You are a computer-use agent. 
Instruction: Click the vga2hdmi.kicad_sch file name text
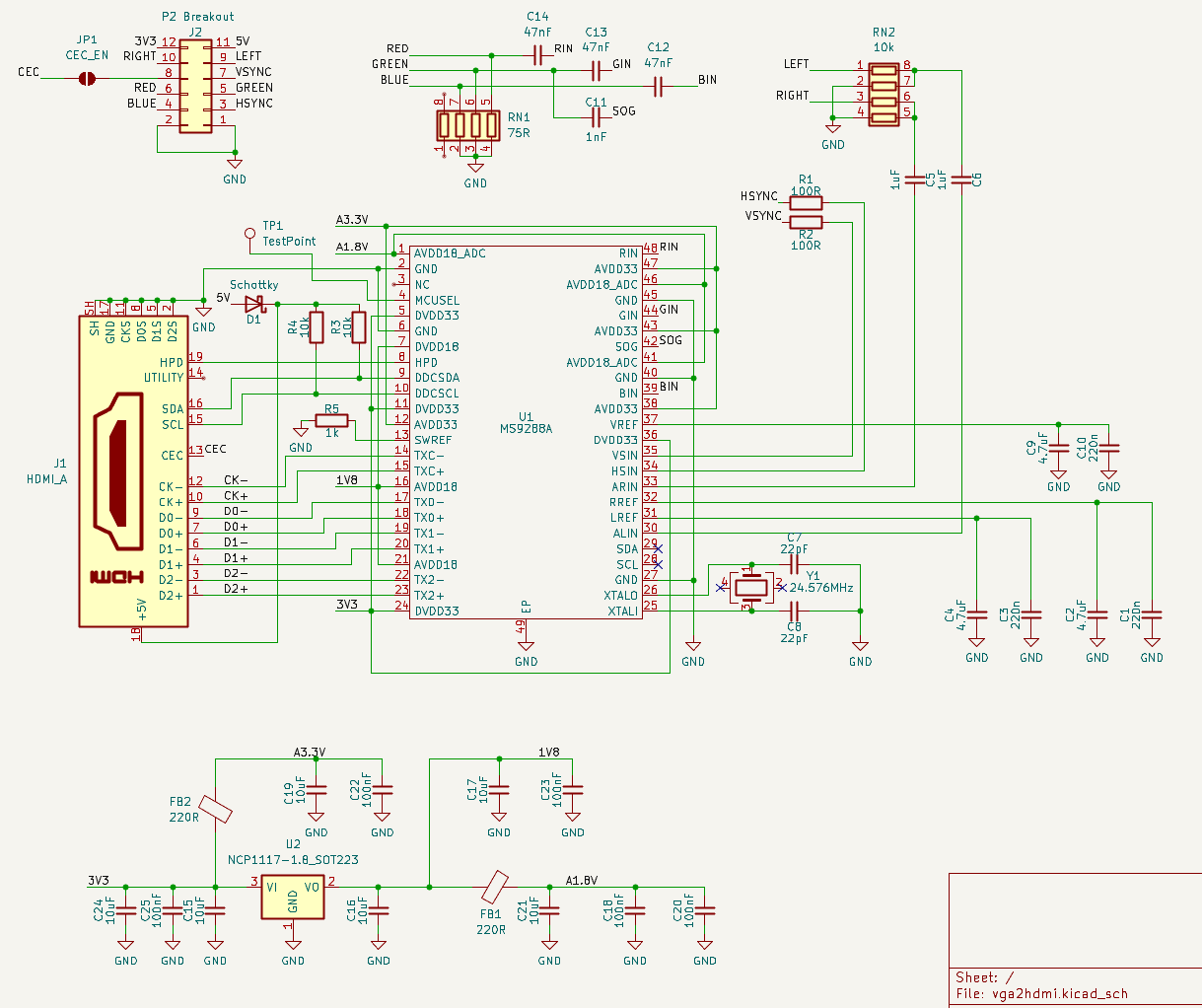[x=1060, y=993]
